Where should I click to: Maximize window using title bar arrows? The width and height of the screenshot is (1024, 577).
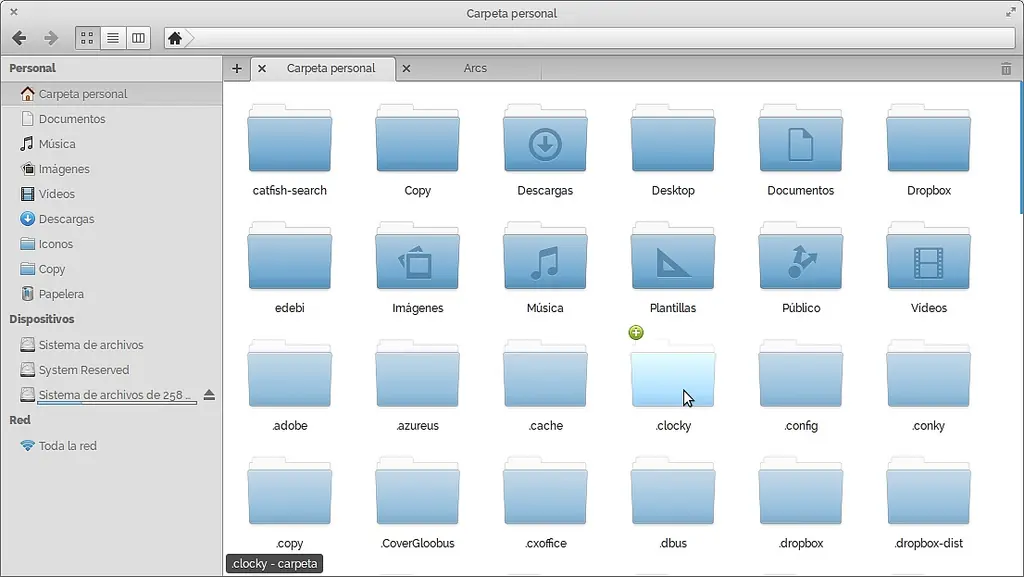[x=1010, y=12]
